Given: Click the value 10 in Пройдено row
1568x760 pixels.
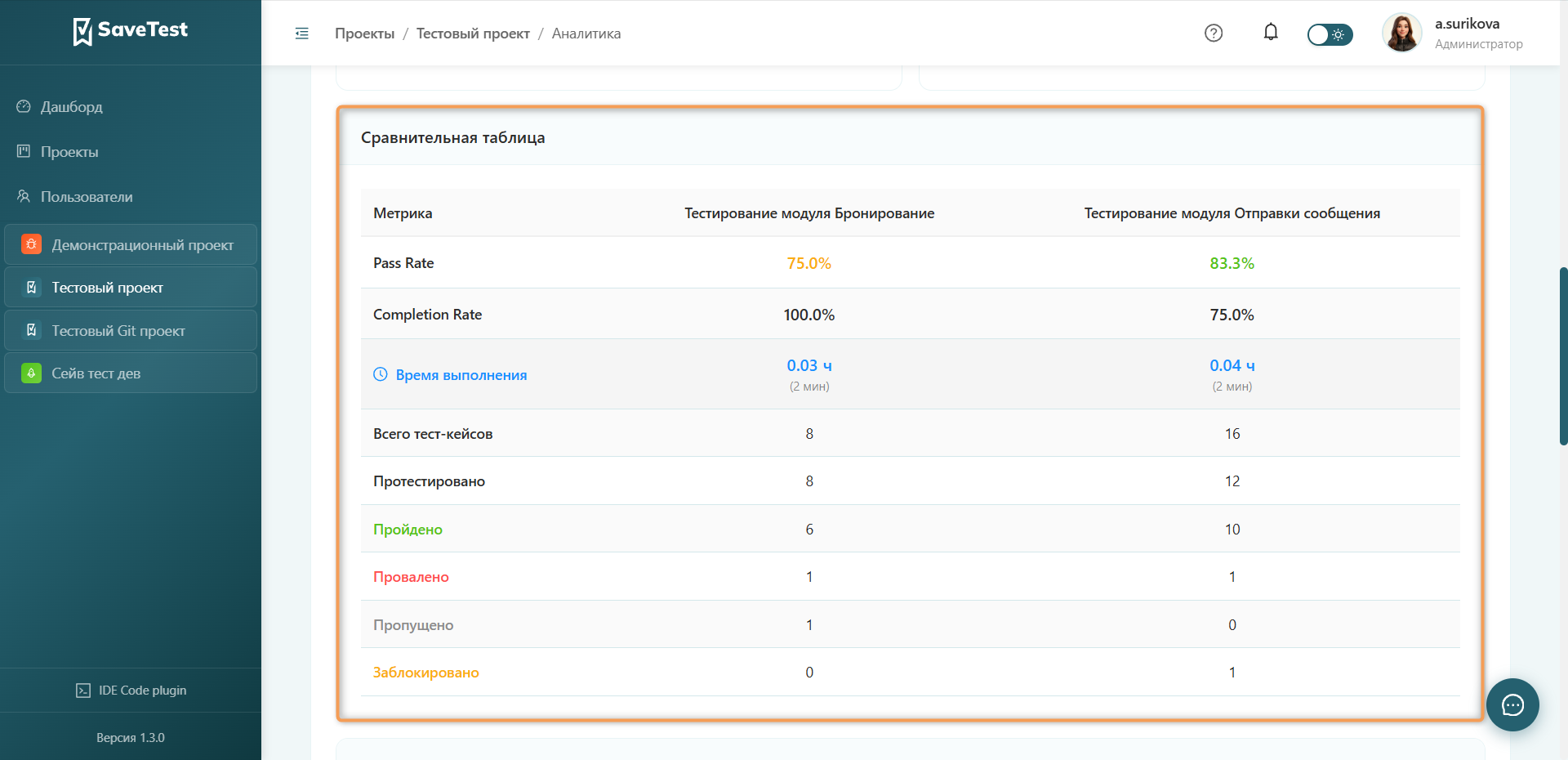Looking at the screenshot, I should (x=1232, y=530).
